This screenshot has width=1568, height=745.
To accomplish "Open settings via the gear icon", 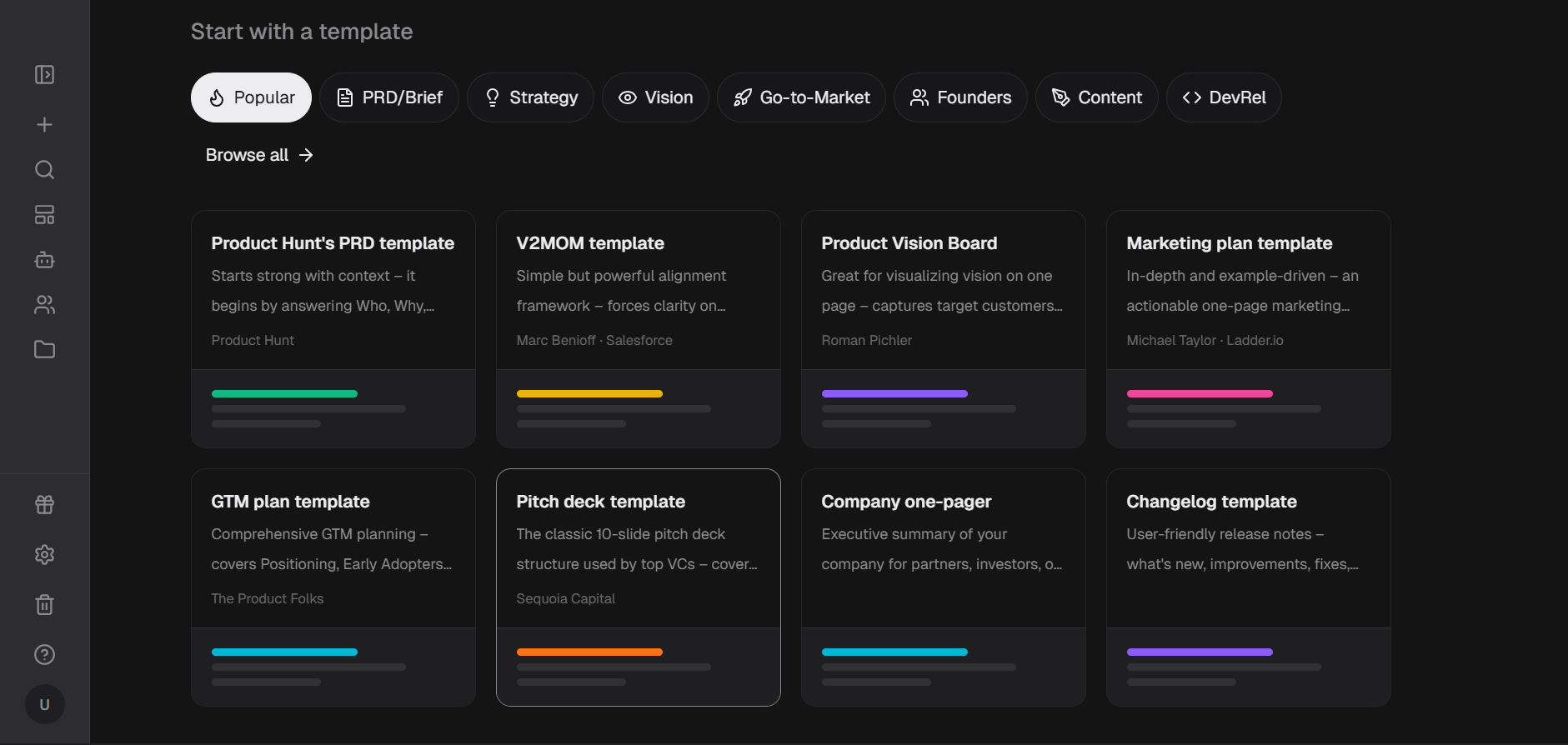I will click(45, 554).
